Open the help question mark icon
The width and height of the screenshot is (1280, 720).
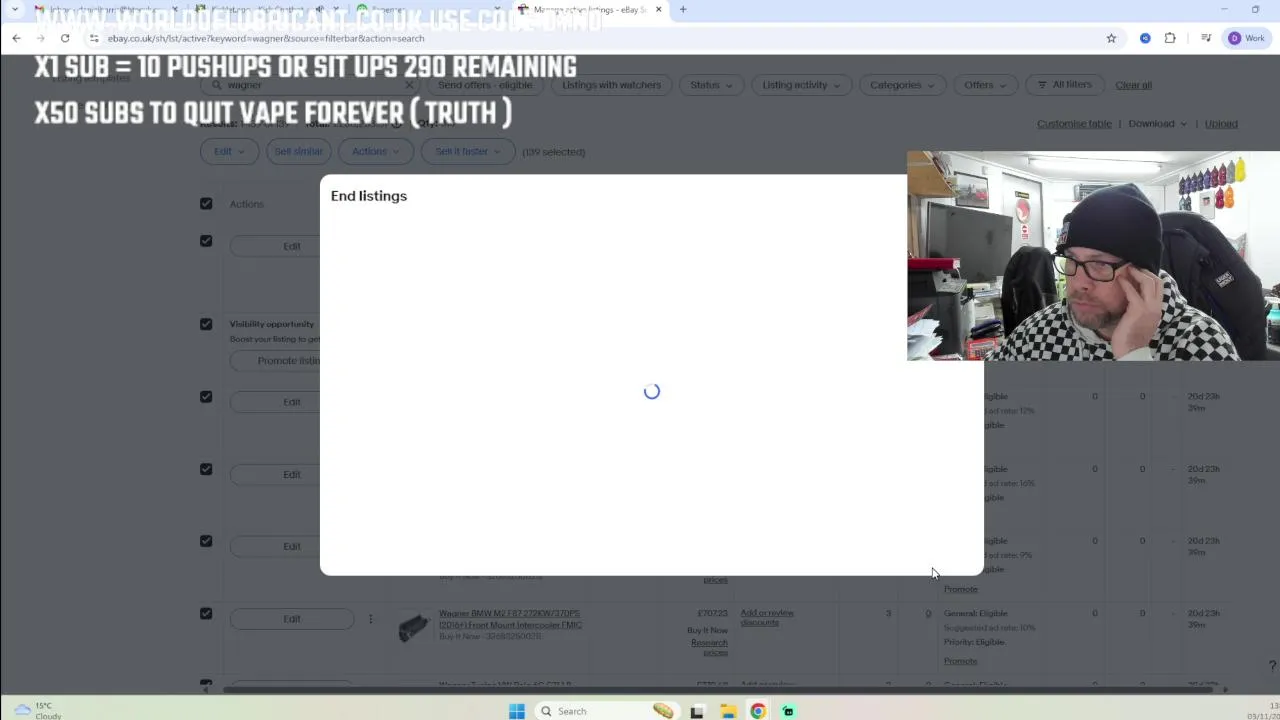tap(1272, 666)
